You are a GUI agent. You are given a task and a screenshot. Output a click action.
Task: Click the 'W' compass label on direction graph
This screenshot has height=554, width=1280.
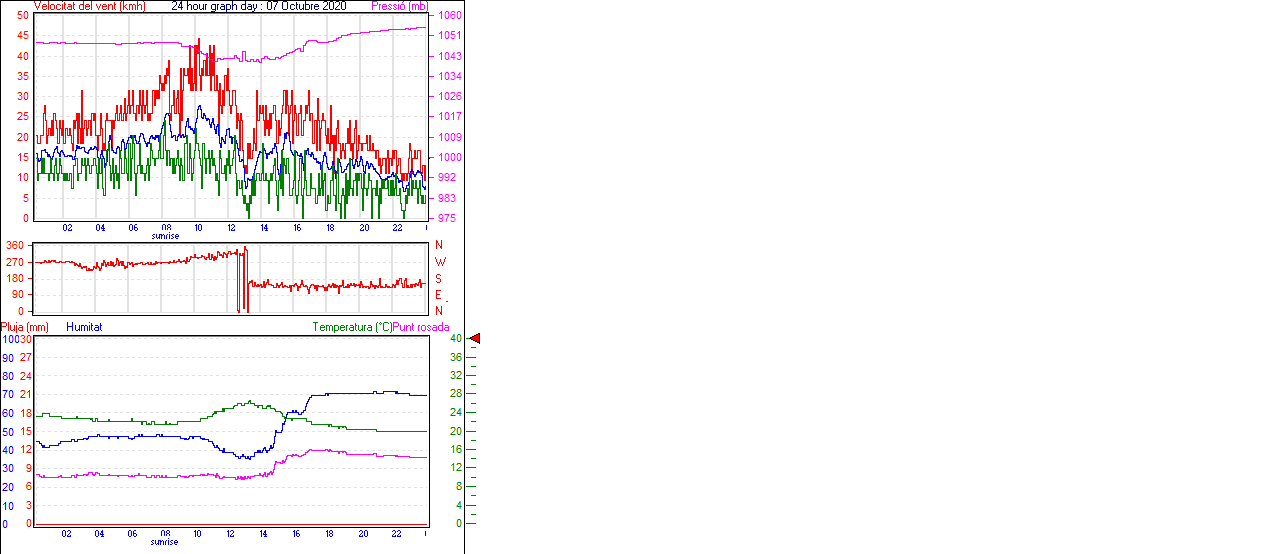[x=439, y=262]
